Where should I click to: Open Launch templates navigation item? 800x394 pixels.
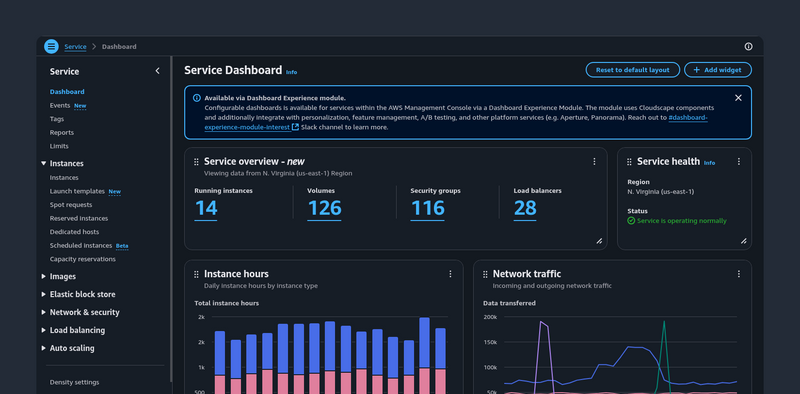77,191
